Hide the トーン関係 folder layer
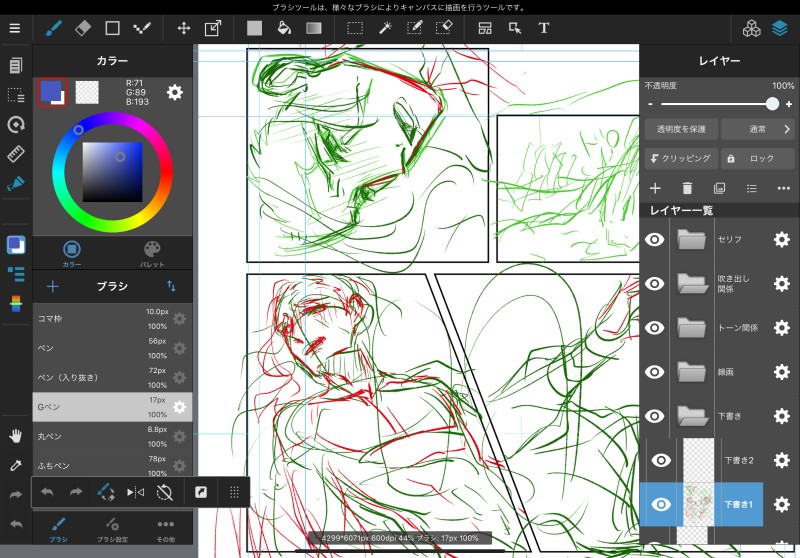800x558 pixels. pos(655,327)
